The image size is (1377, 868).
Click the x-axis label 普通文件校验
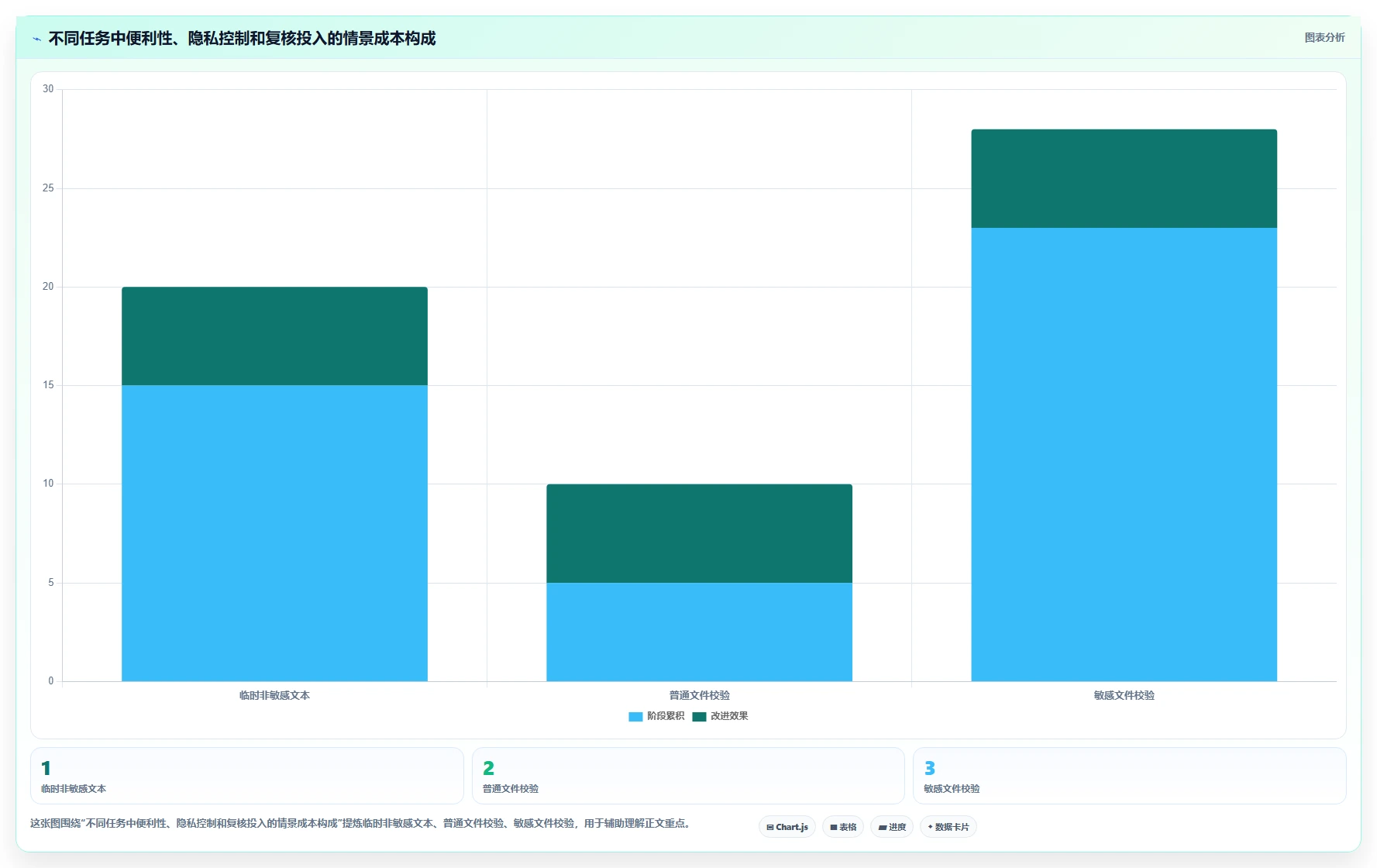pos(699,695)
